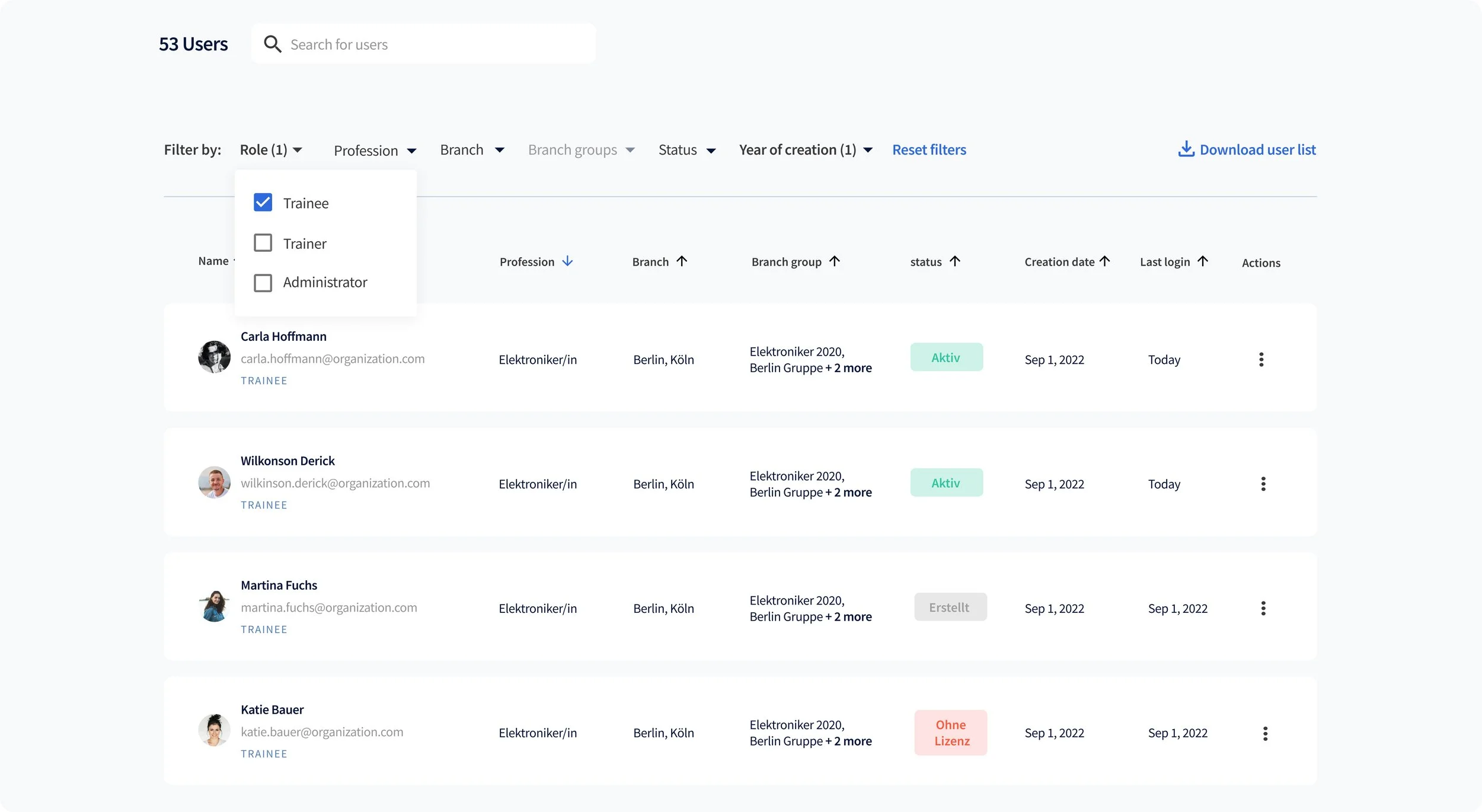The width and height of the screenshot is (1482, 812).
Task: Check the Trainer role checkbox
Action: pos(263,243)
